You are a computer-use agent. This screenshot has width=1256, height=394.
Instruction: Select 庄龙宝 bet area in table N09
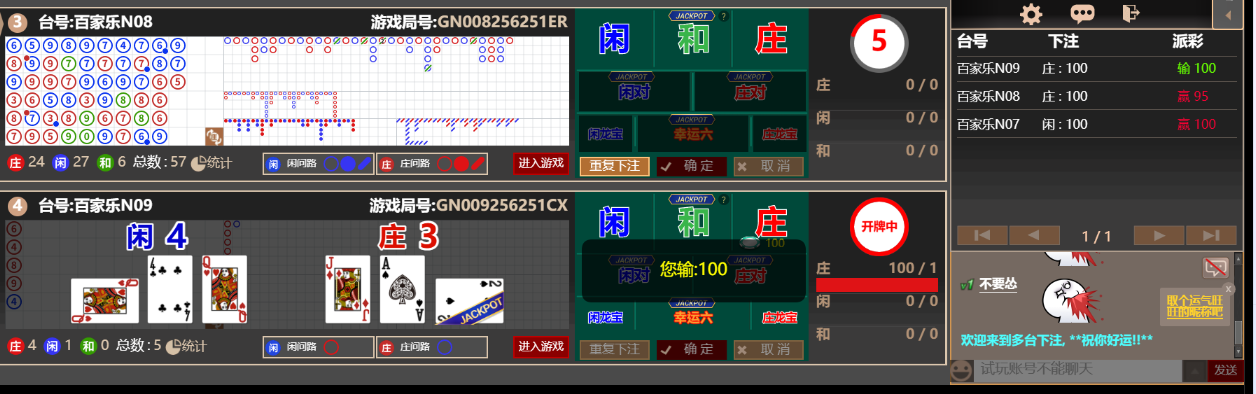pos(779,317)
